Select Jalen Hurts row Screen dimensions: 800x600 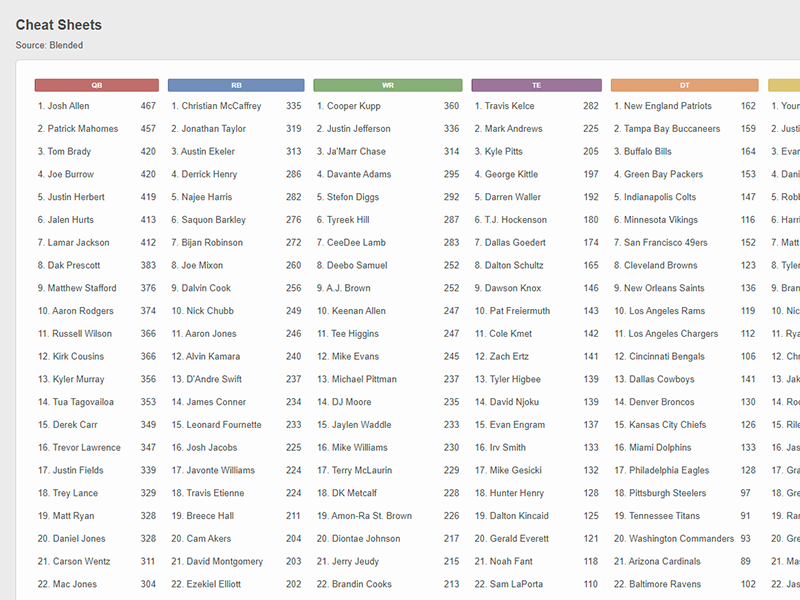tap(96, 220)
